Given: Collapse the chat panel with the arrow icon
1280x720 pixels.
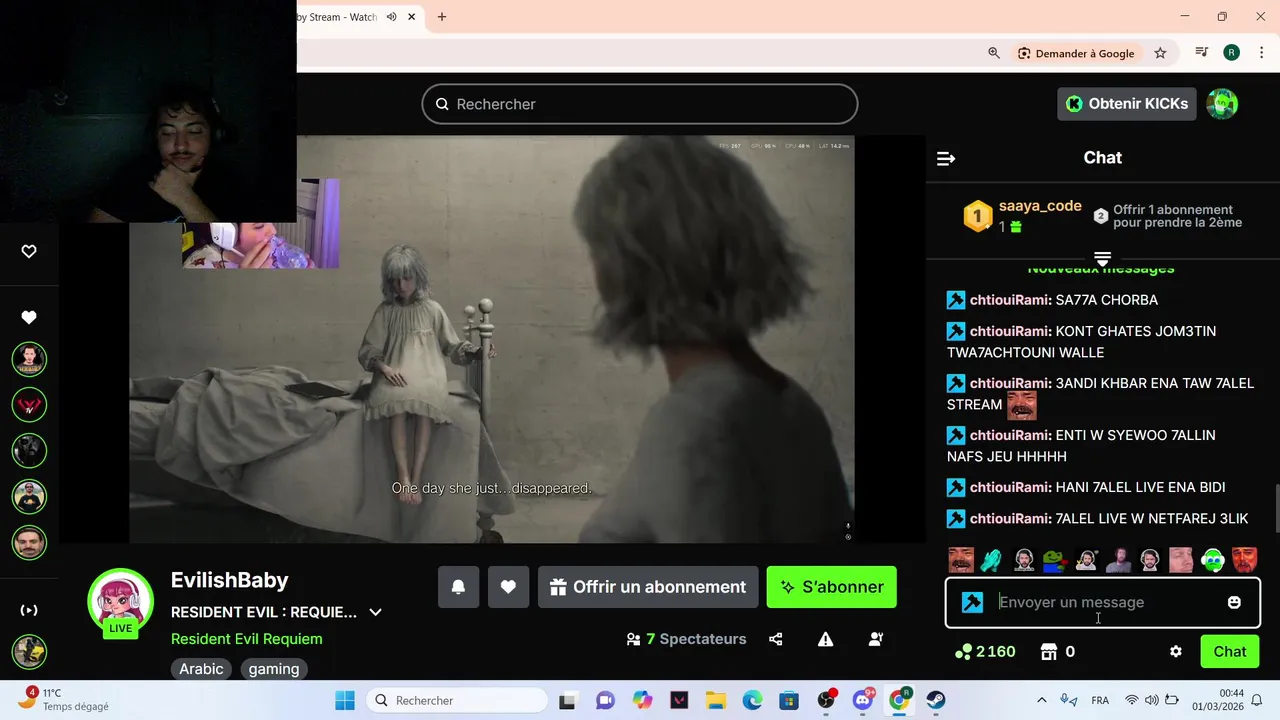Looking at the screenshot, I should 946,158.
